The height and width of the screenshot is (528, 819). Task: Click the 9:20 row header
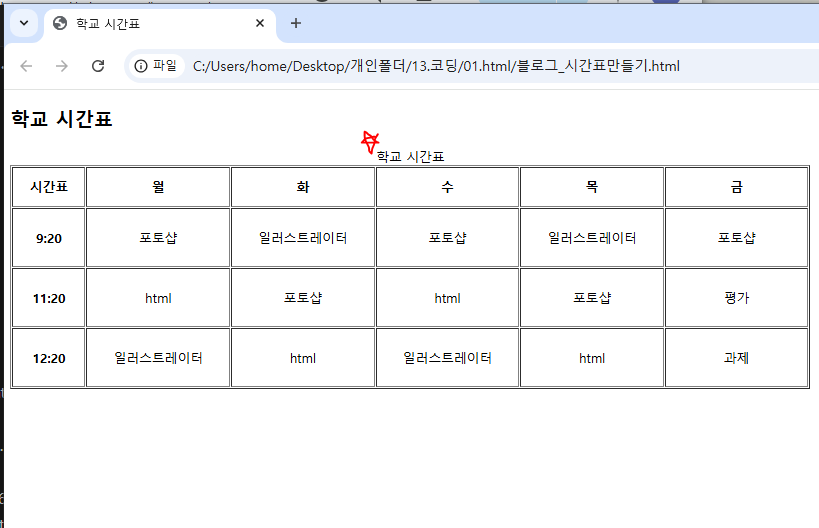coord(49,238)
